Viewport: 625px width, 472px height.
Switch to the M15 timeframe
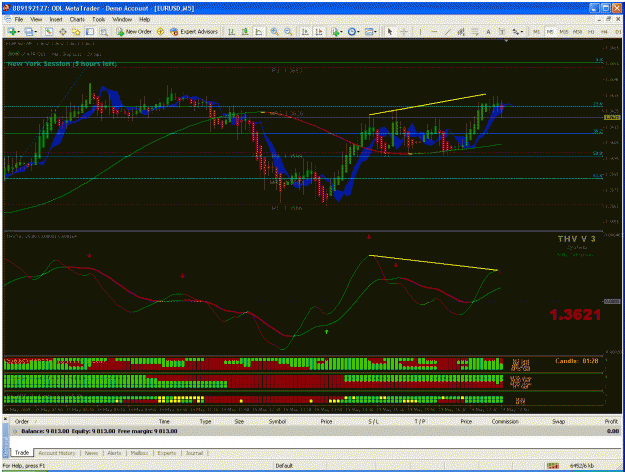[564, 31]
